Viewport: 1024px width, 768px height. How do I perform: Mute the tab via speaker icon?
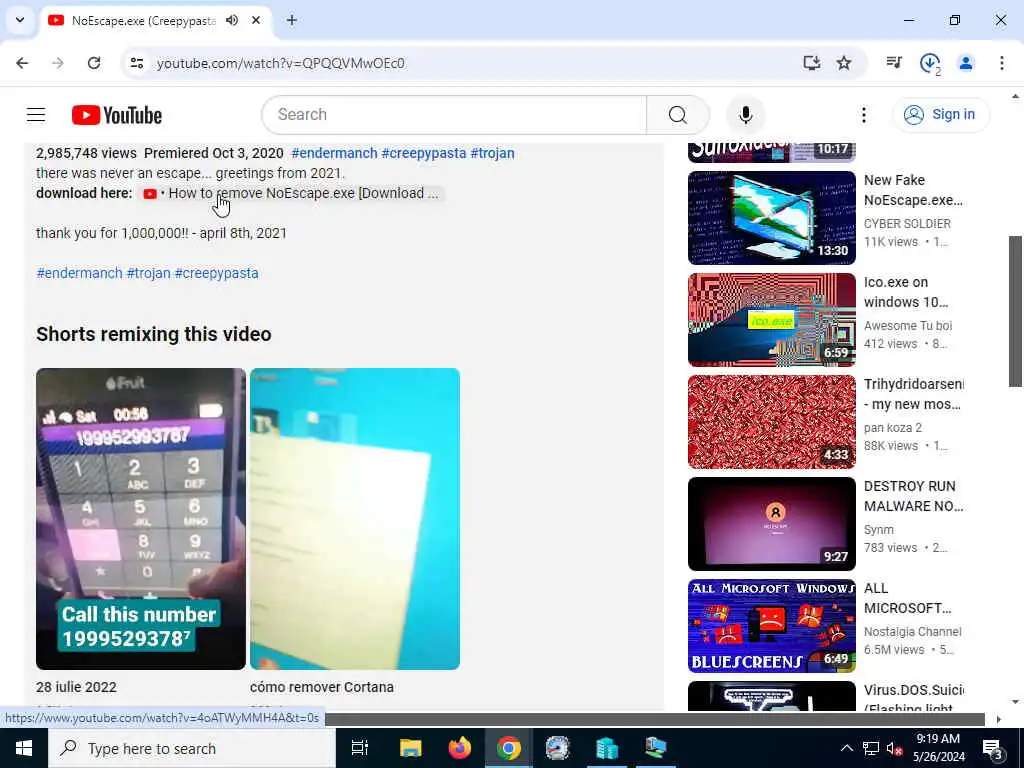click(232, 20)
